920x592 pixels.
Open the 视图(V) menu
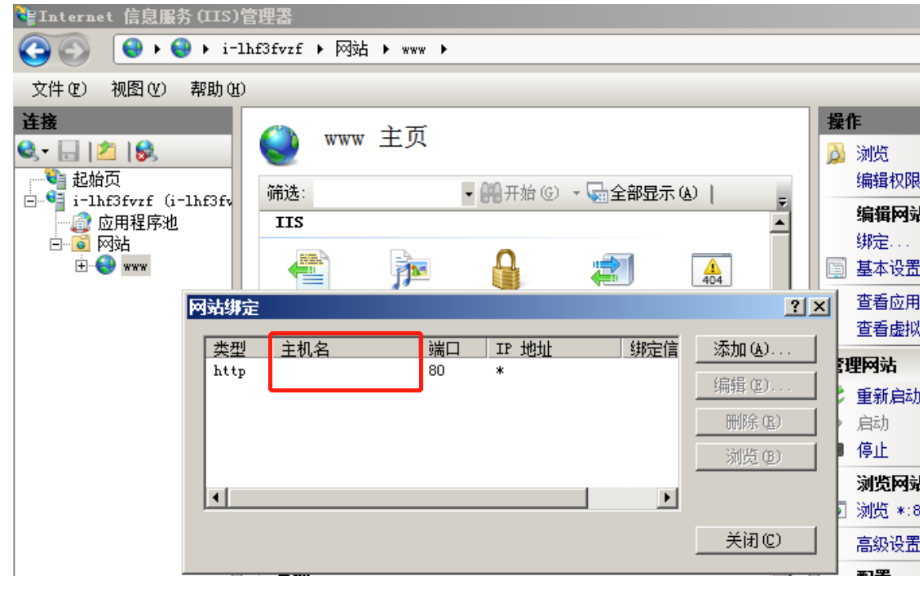[138, 89]
